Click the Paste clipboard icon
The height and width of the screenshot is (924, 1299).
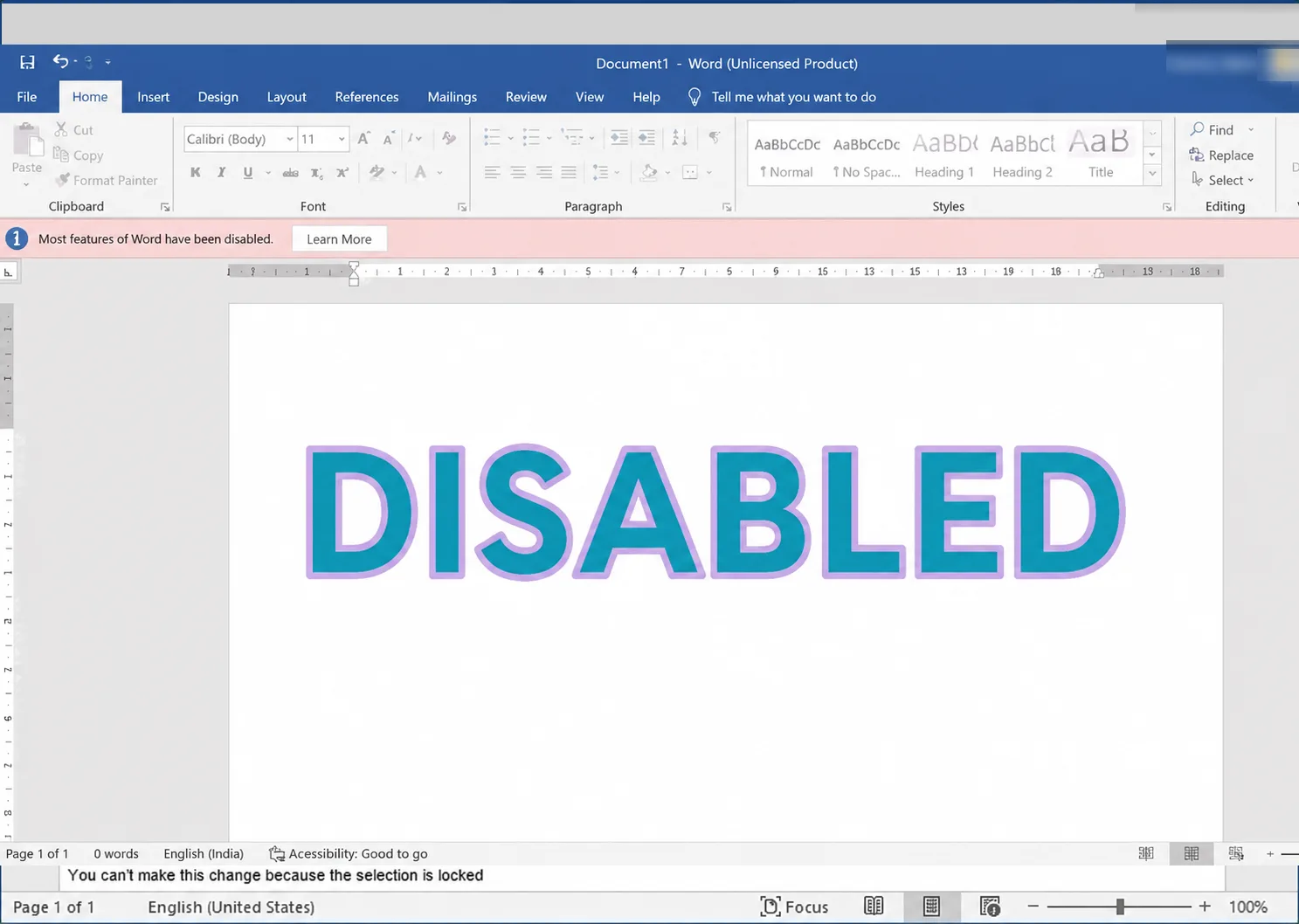(x=27, y=139)
